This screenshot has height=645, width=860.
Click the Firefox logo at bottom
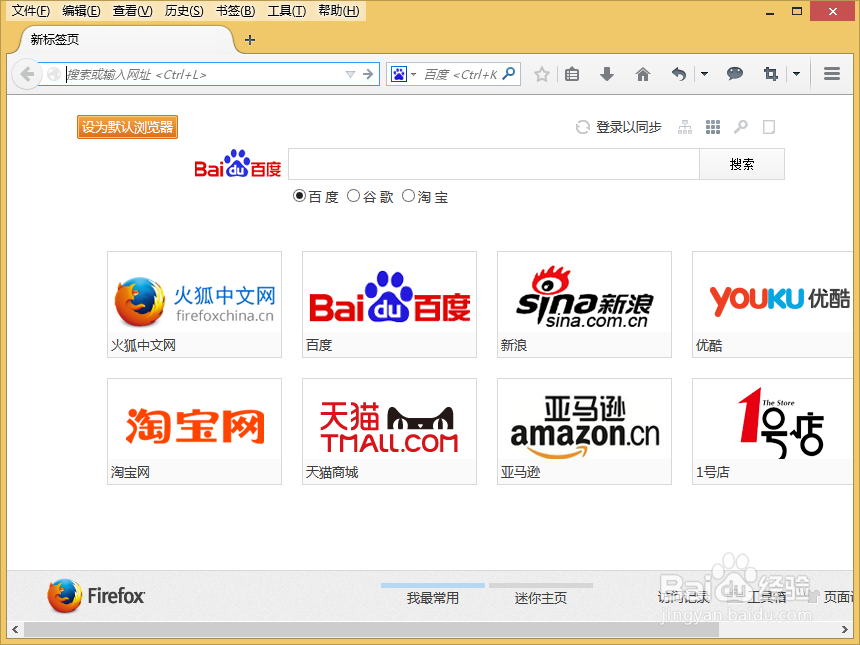97,596
